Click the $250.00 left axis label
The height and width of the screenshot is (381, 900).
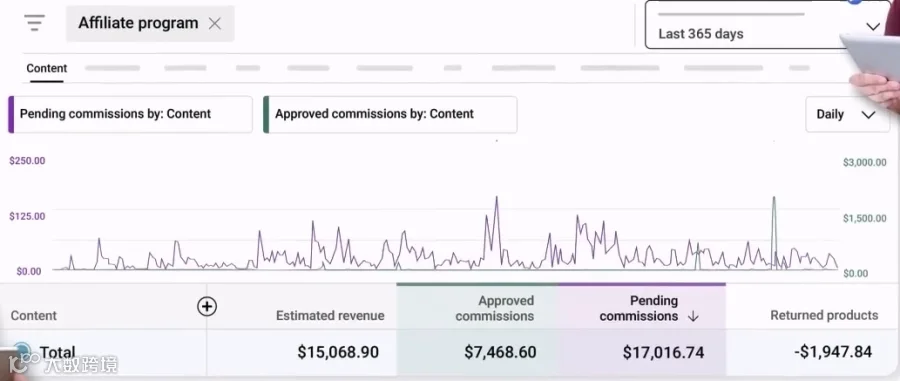coord(27,161)
